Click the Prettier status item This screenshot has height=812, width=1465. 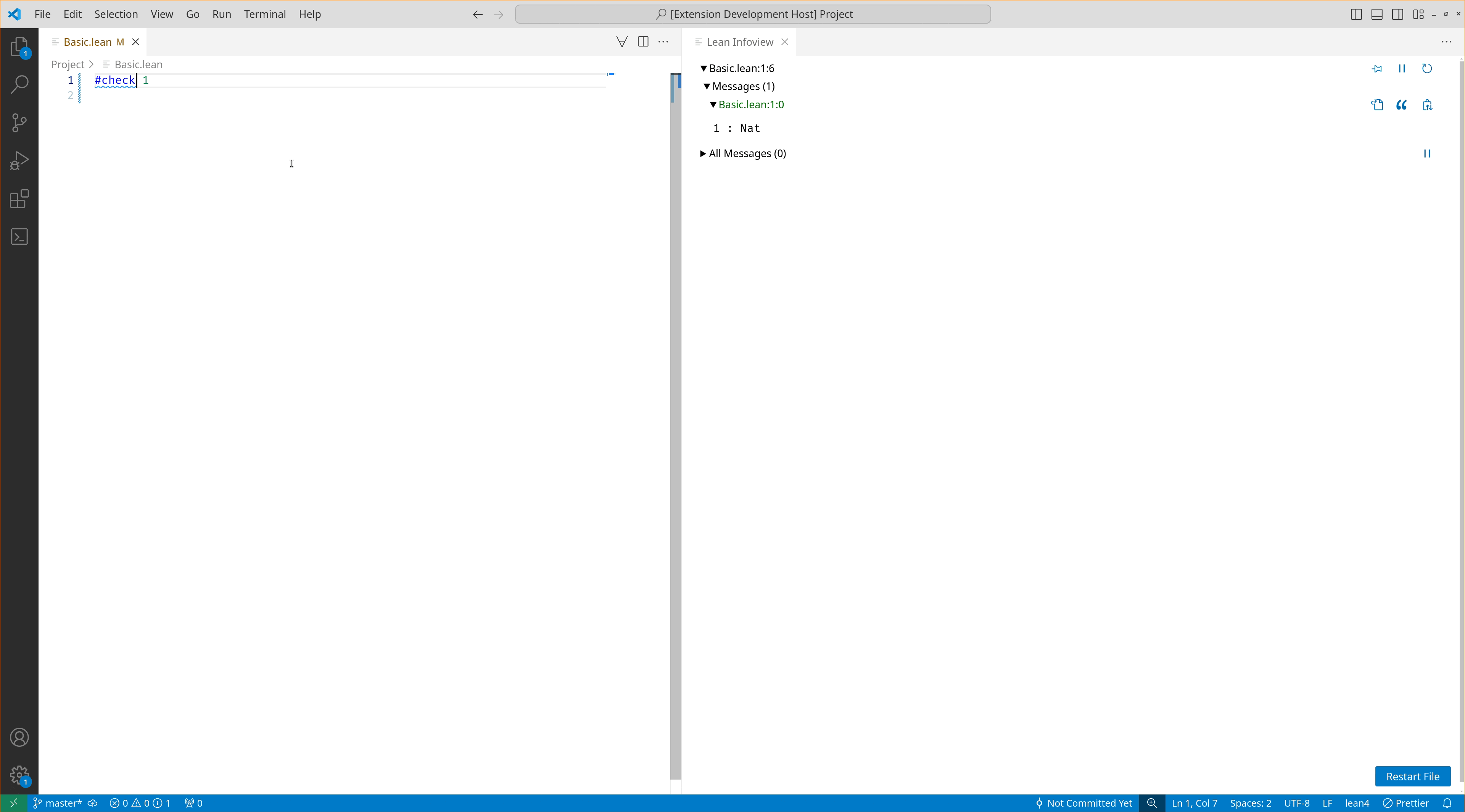coord(1406,803)
